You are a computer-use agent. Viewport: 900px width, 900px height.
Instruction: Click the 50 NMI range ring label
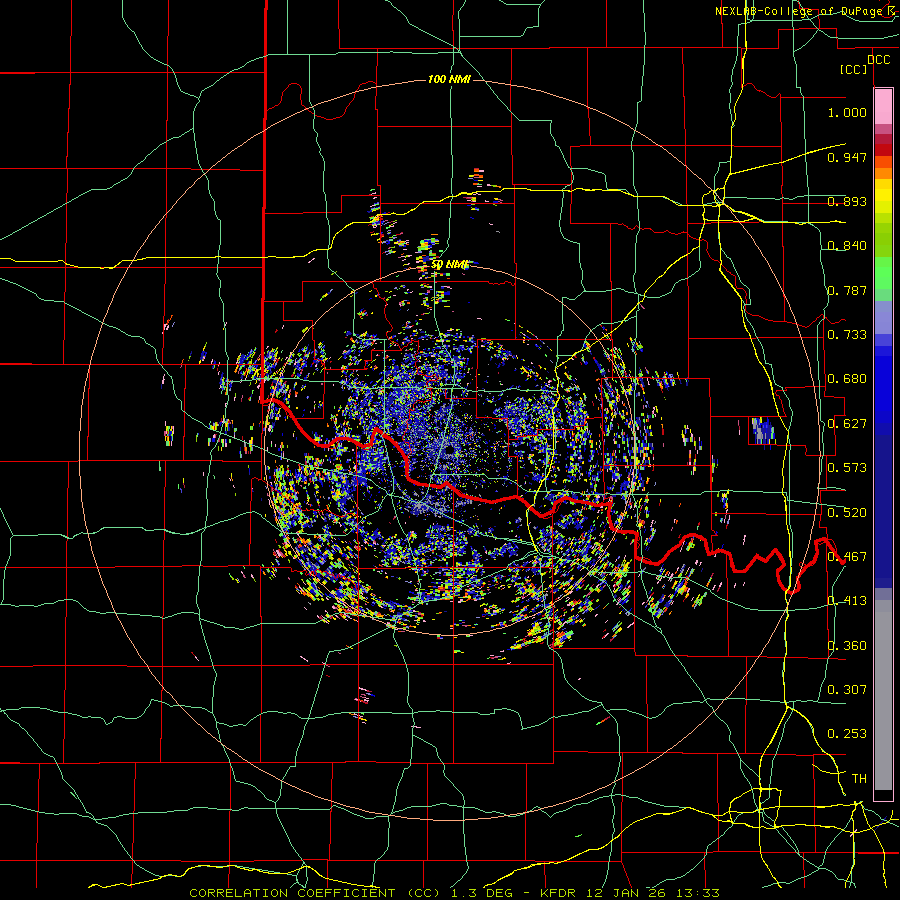pyautogui.click(x=450, y=265)
